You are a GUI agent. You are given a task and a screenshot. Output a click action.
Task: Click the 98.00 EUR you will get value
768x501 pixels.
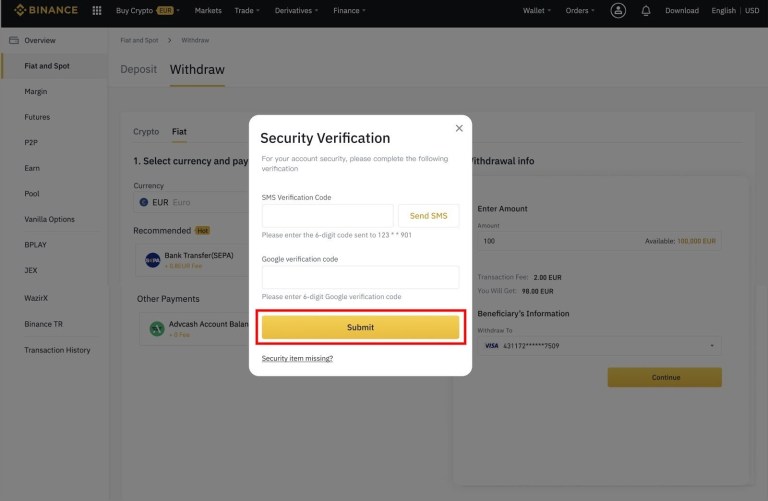(537, 291)
